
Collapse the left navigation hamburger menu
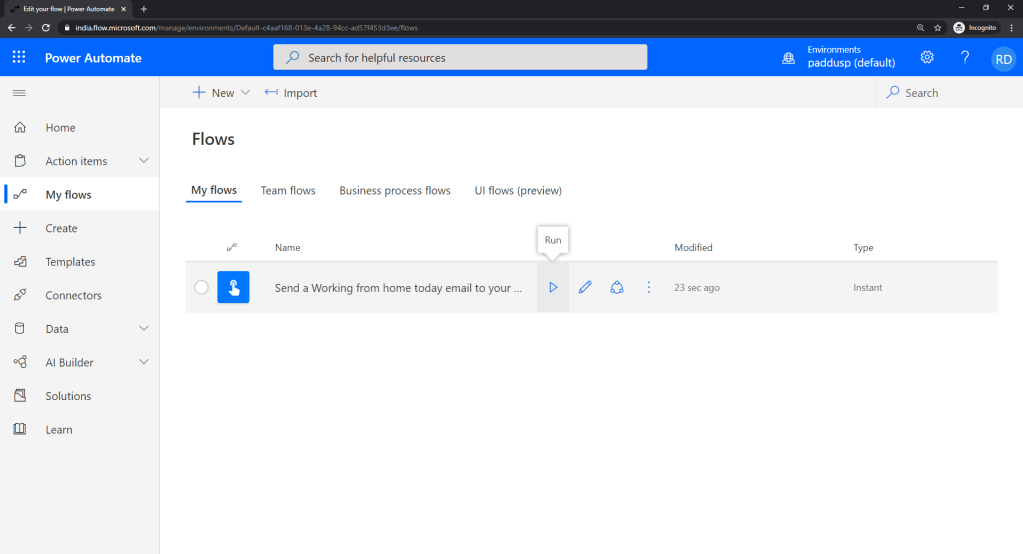coord(19,93)
